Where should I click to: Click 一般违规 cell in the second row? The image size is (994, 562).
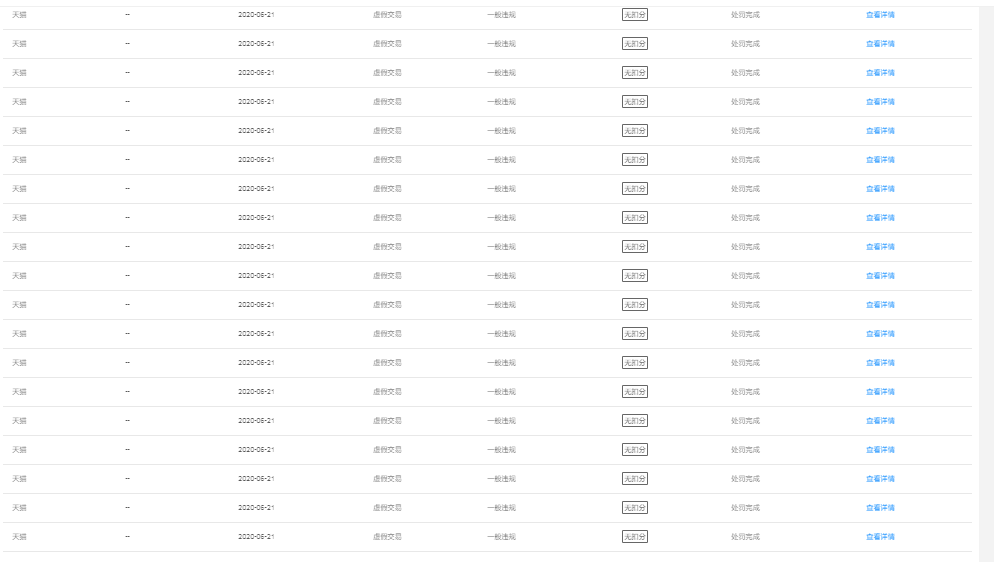501,44
